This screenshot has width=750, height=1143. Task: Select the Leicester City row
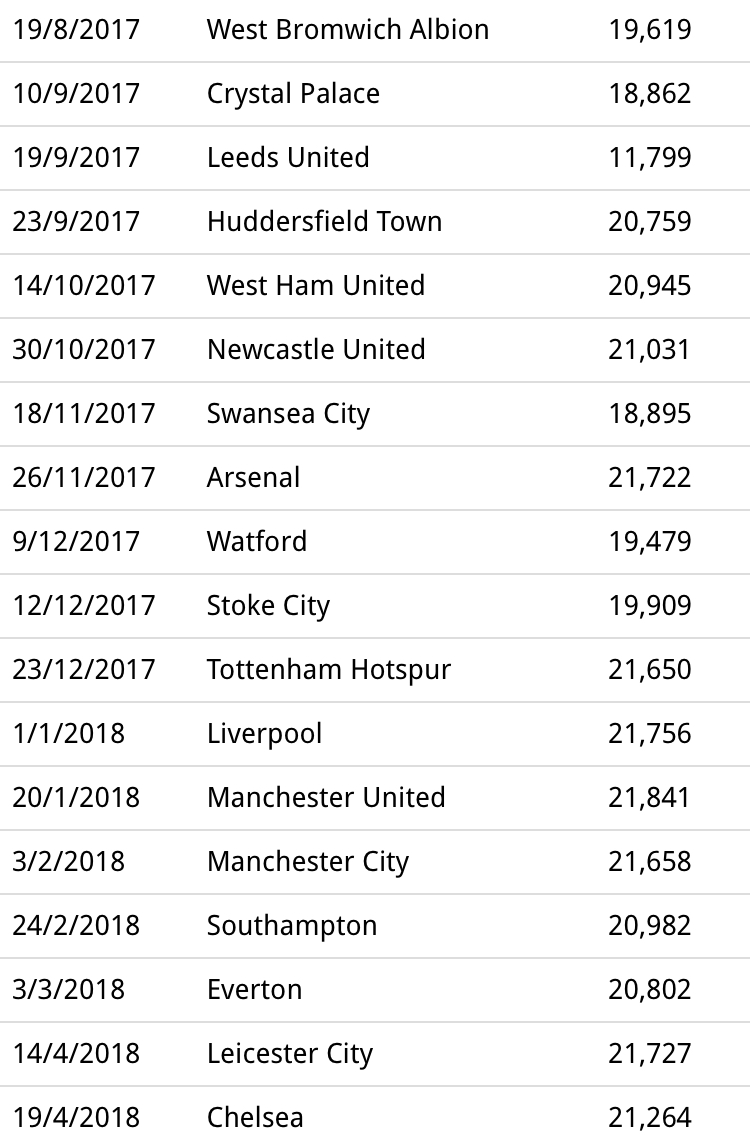coord(375,1054)
